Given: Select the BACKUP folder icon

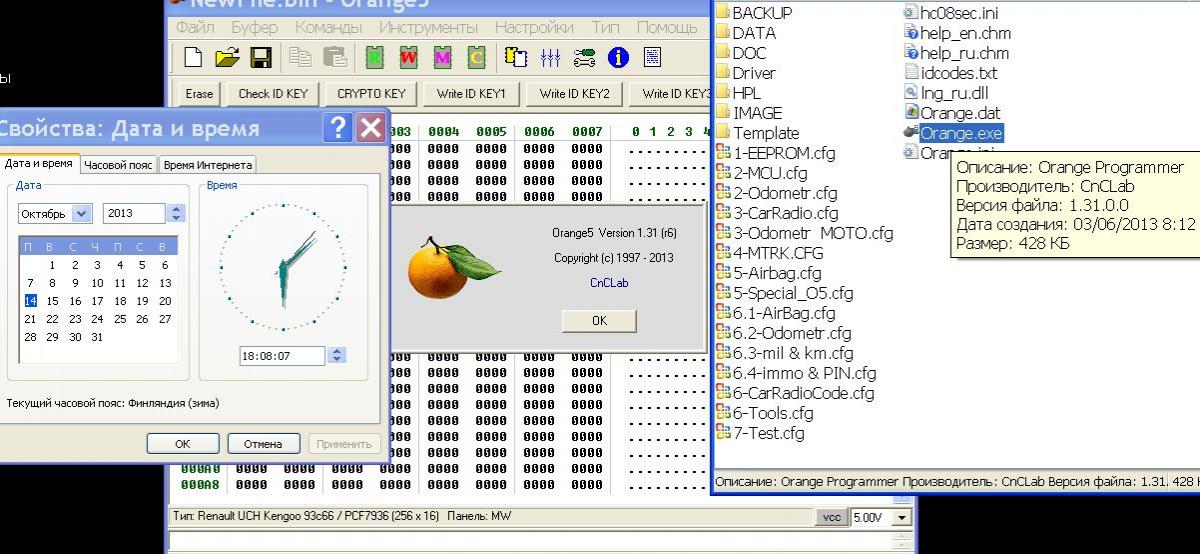Looking at the screenshot, I should (723, 13).
